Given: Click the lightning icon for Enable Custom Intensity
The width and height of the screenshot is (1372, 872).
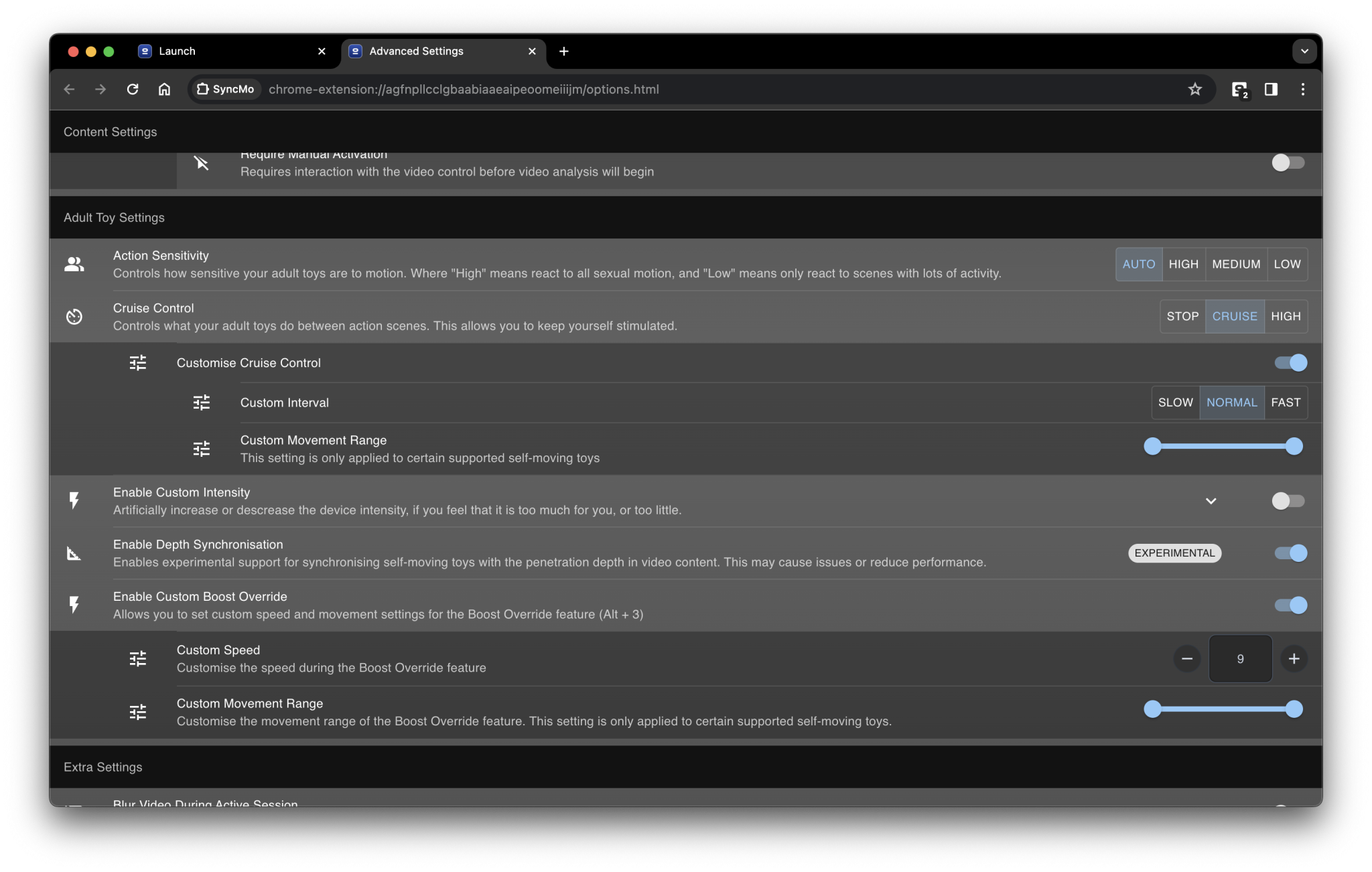Looking at the screenshot, I should [74, 500].
